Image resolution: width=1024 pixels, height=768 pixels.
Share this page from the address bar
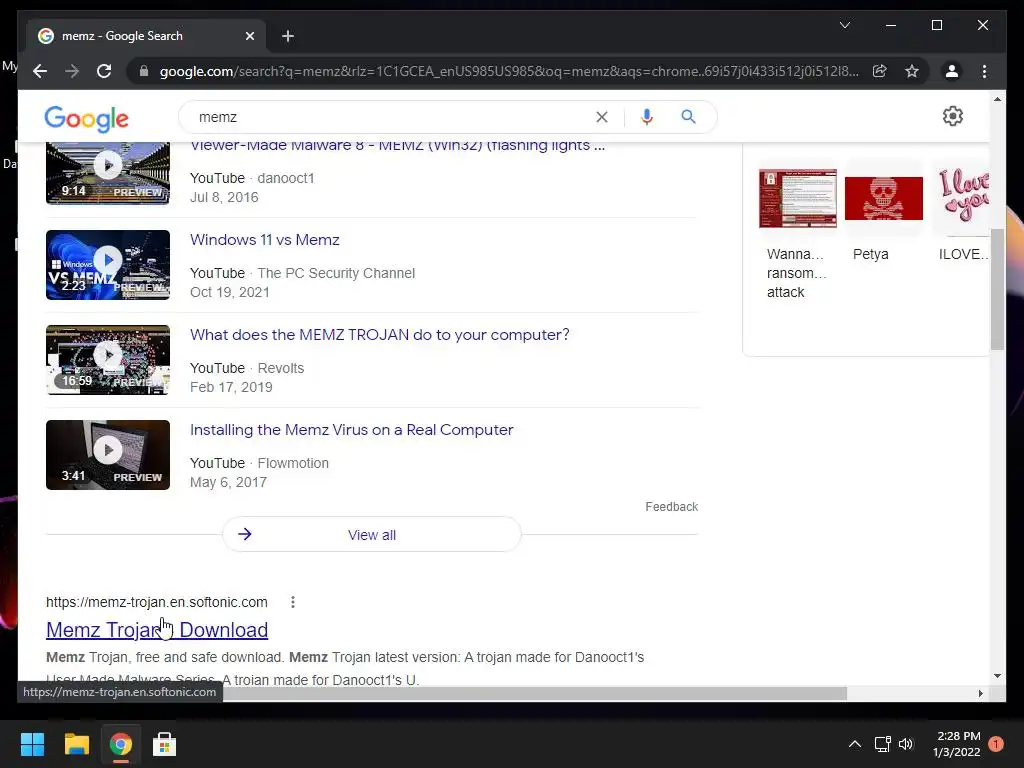point(880,71)
